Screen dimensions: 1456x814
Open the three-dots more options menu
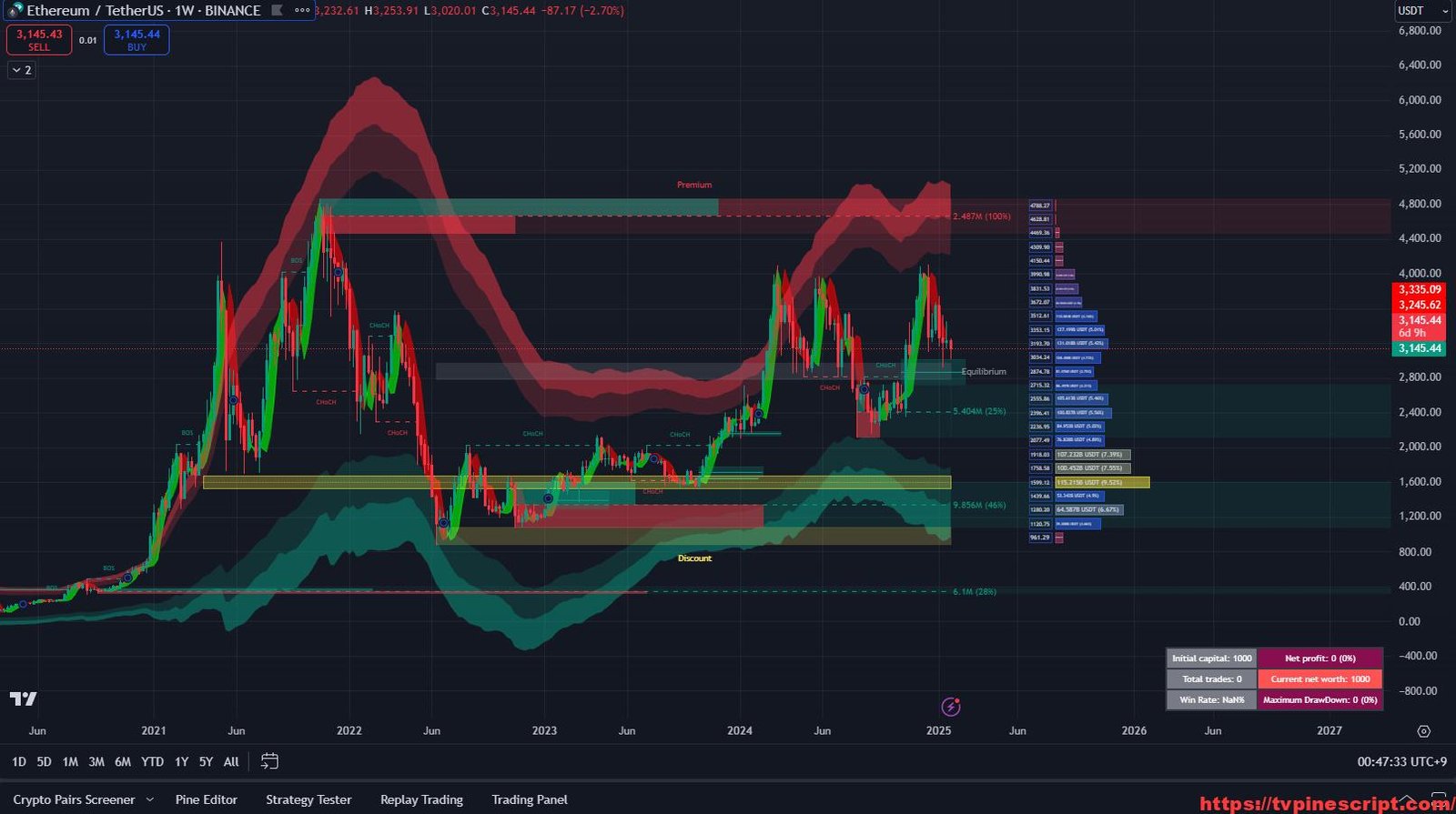coord(302,11)
